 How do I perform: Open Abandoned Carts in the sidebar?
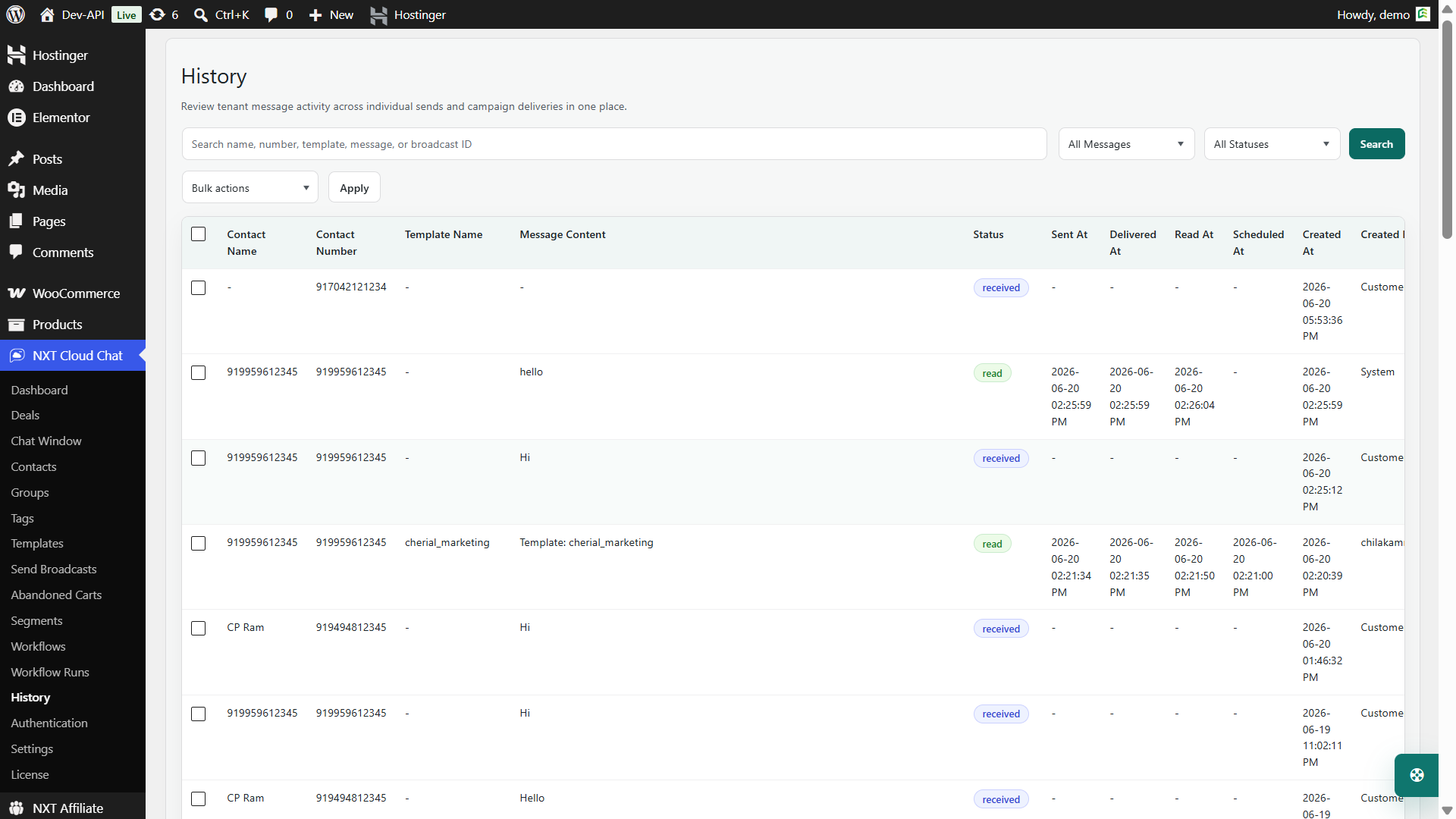pyautogui.click(x=56, y=595)
